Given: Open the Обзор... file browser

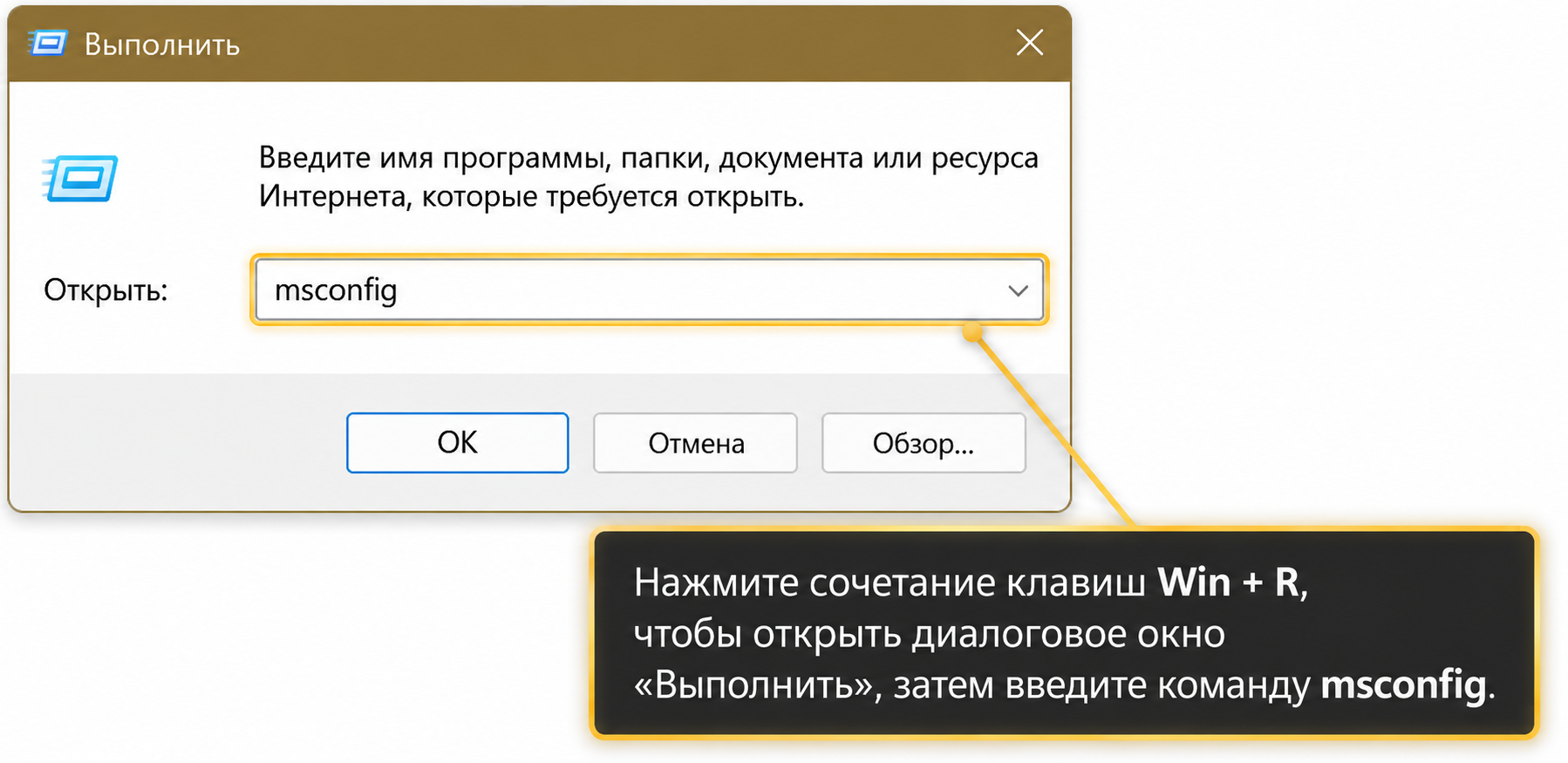Looking at the screenshot, I should (924, 443).
